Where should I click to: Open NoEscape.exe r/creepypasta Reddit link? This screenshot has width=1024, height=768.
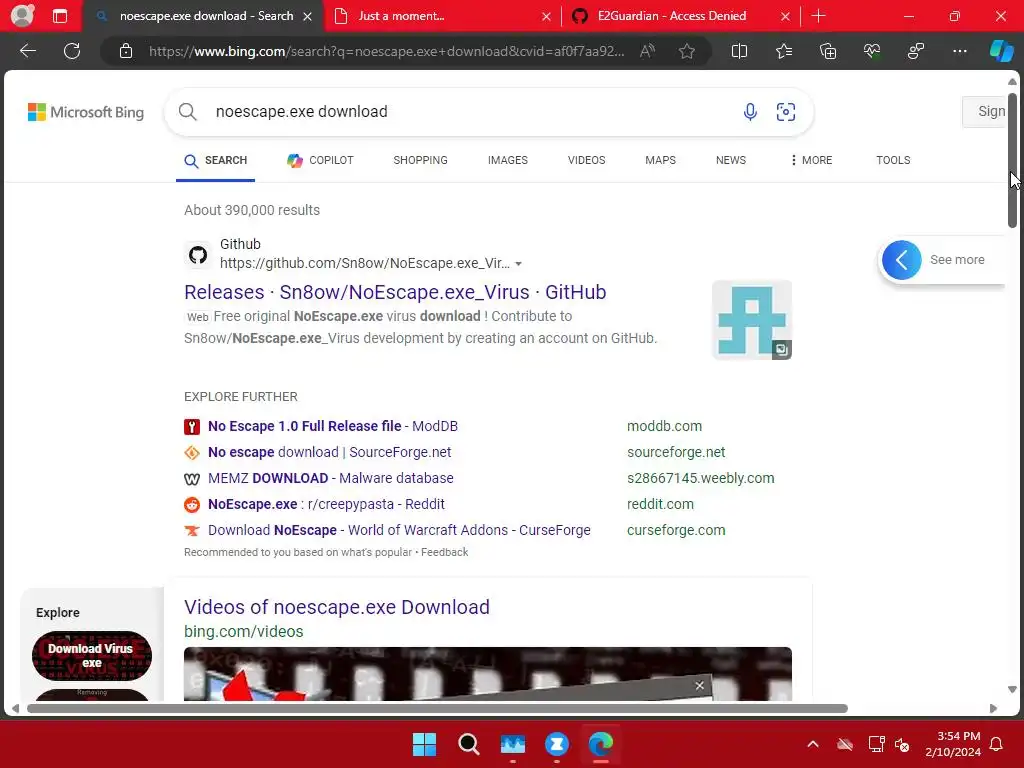coord(326,504)
